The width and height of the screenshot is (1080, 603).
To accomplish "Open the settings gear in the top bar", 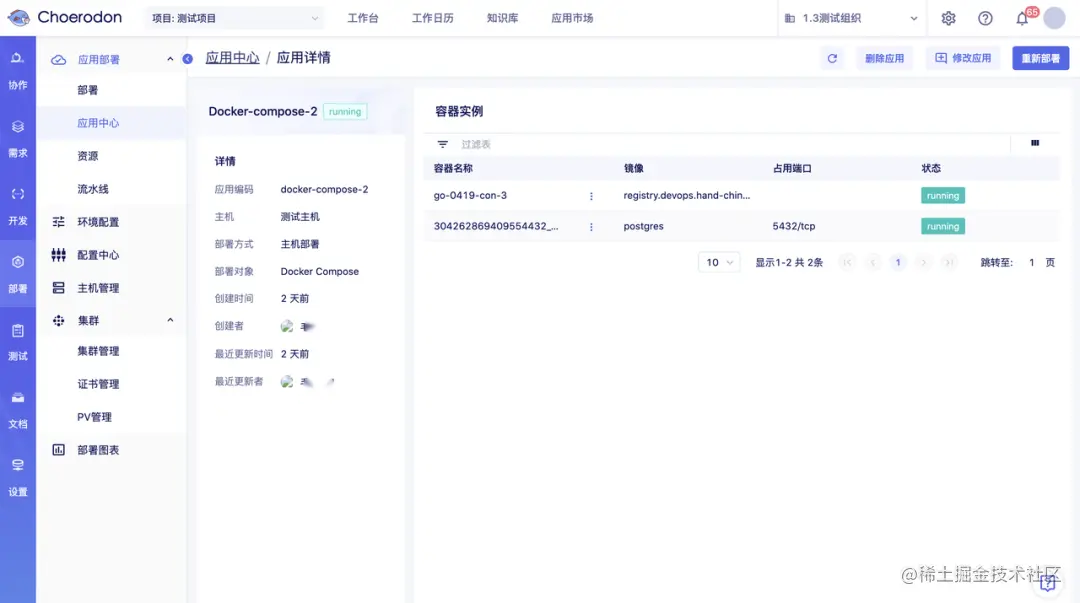I will pyautogui.click(x=948, y=19).
